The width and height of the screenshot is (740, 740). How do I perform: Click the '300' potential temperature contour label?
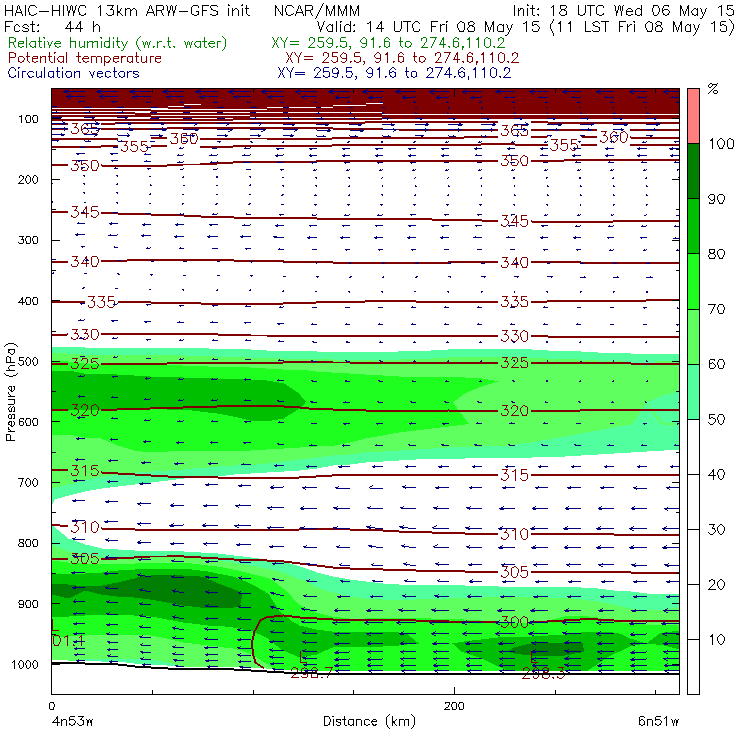coord(514,622)
